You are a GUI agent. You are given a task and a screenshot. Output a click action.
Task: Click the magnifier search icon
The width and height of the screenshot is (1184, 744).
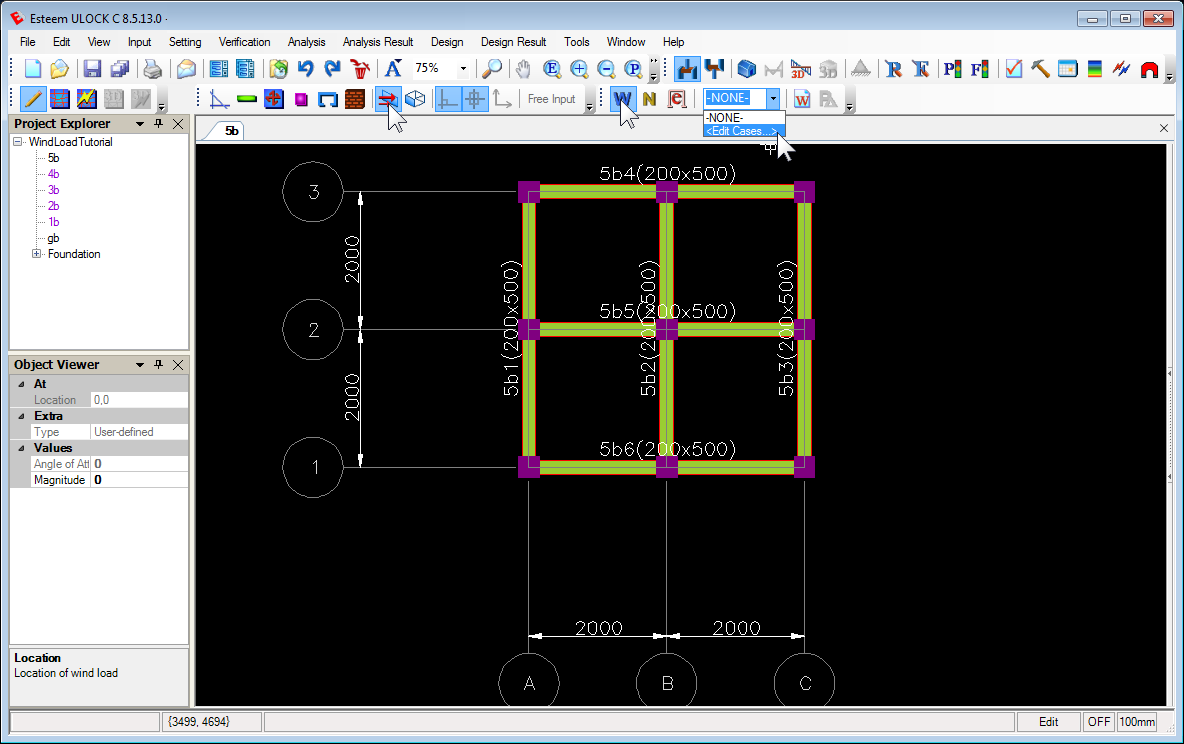point(493,69)
